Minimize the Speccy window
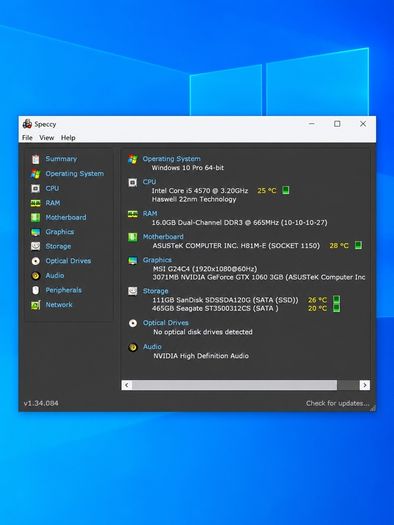This screenshot has height=525, width=394. click(x=312, y=124)
